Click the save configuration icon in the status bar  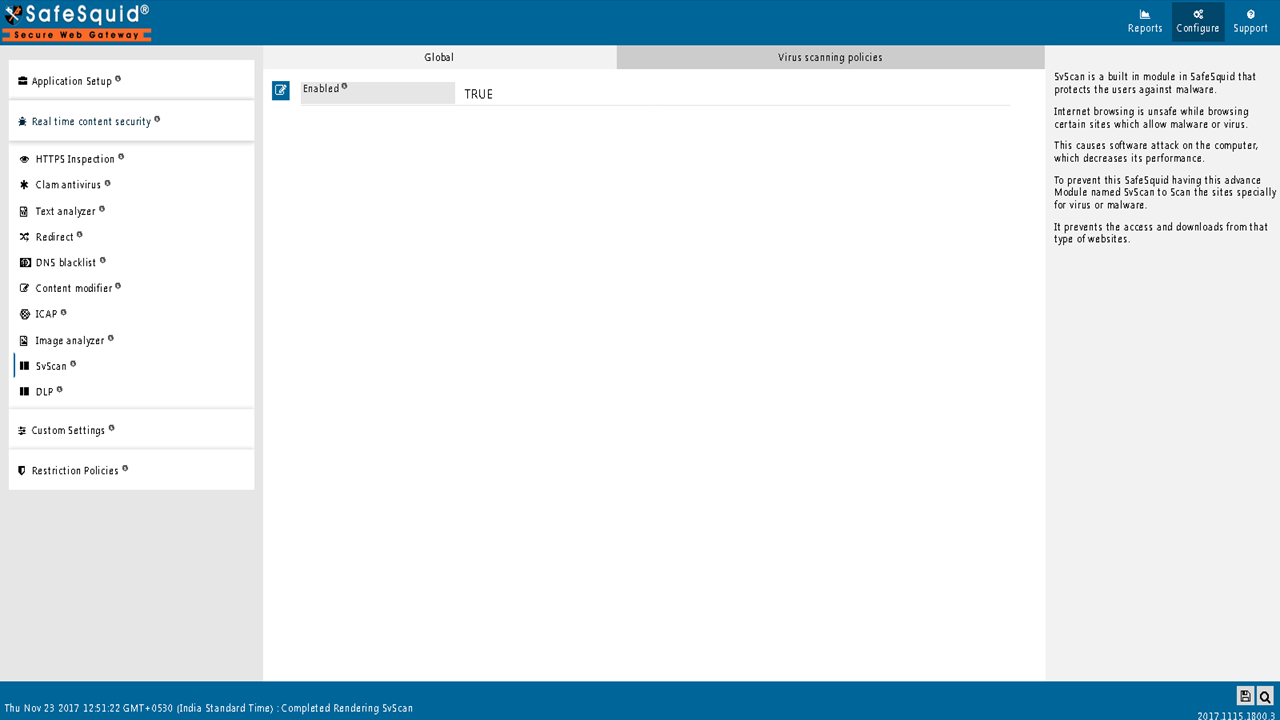[x=1245, y=696]
